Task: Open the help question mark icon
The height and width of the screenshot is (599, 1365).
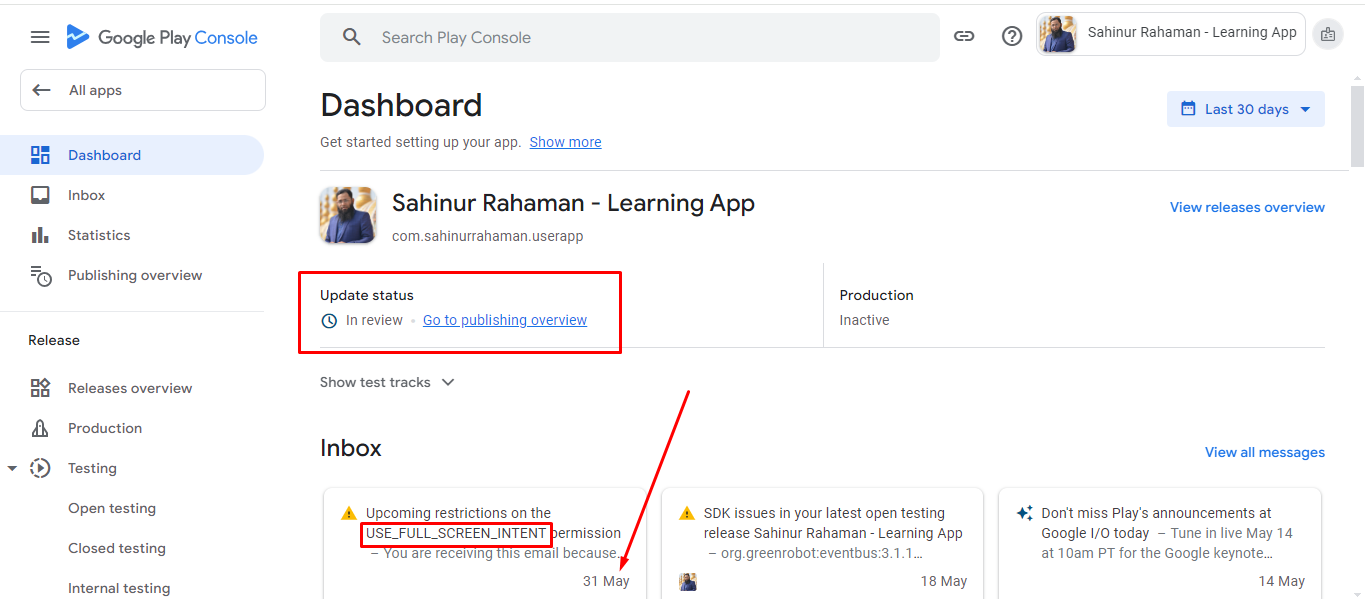Action: (x=1012, y=37)
